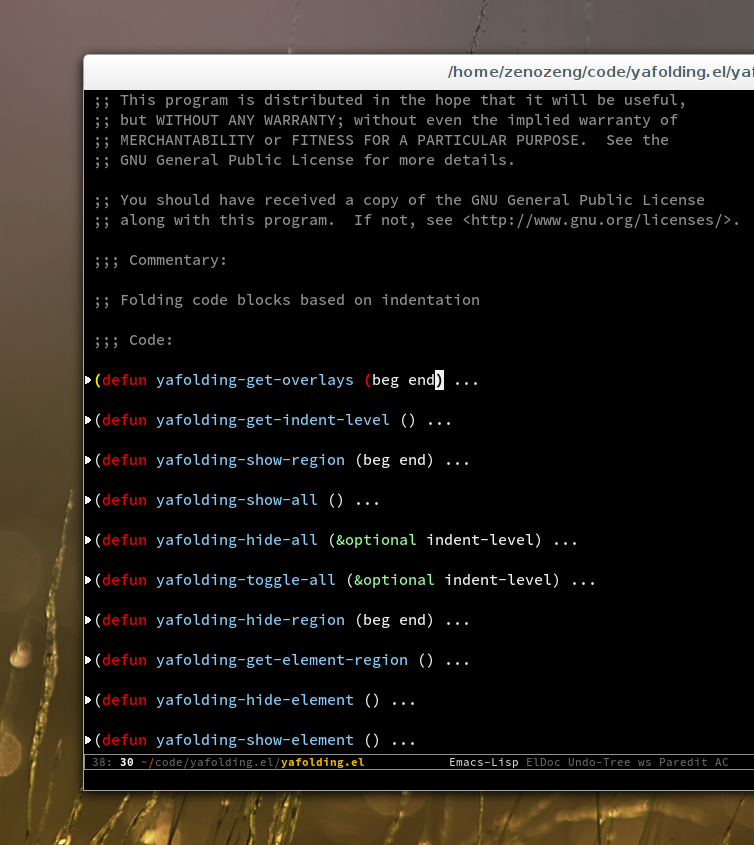This screenshot has height=845, width=754.
Task: Unfold the yafolding-hide-region block
Action: click(89, 620)
